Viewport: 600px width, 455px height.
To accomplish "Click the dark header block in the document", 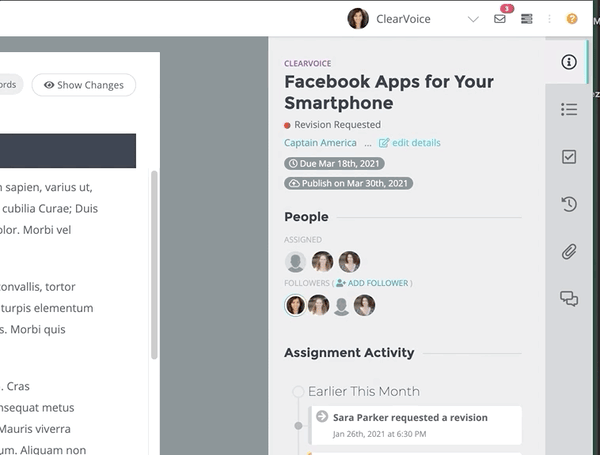I will 68,150.
